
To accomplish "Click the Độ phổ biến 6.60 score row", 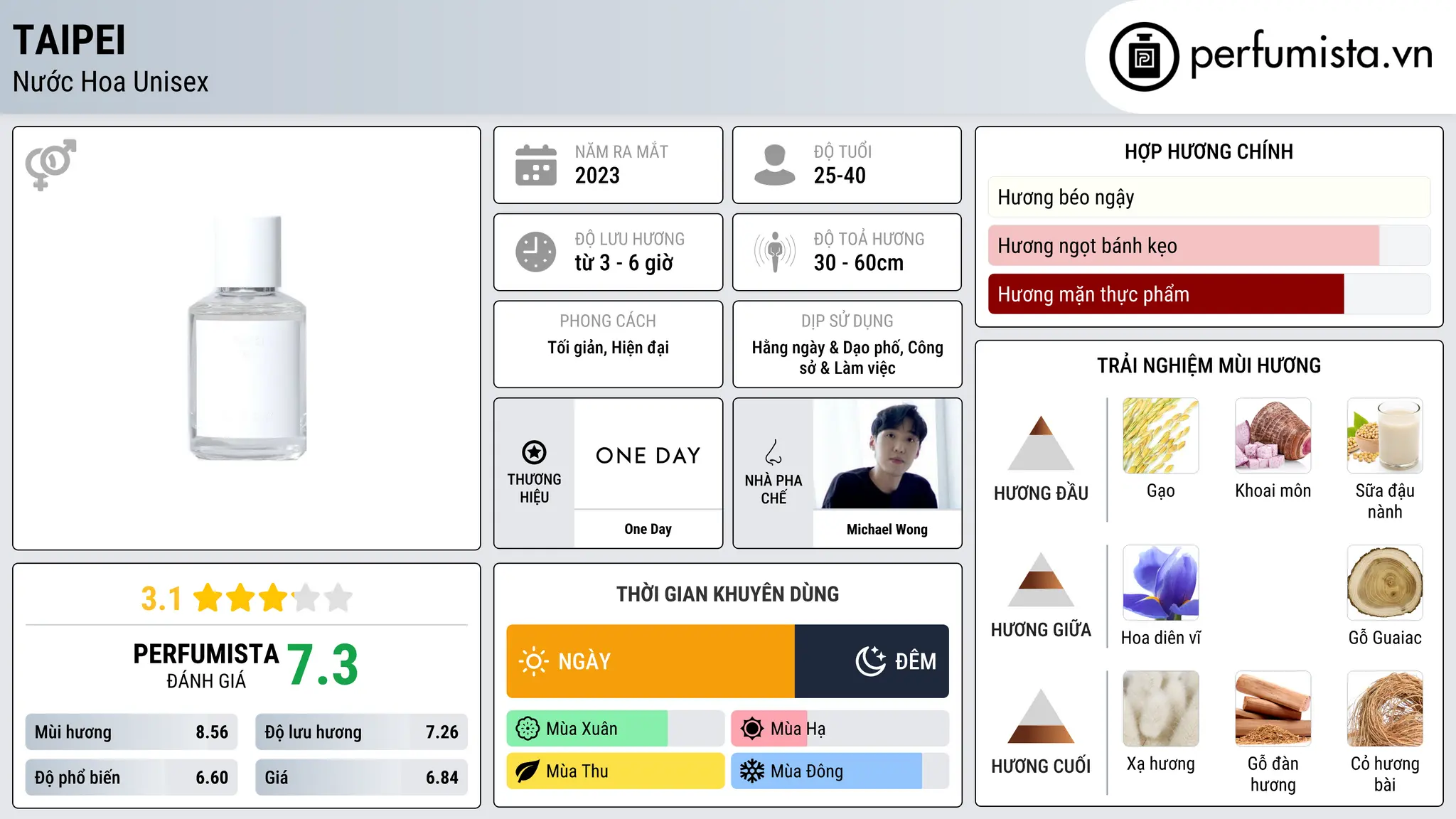I will point(132,777).
